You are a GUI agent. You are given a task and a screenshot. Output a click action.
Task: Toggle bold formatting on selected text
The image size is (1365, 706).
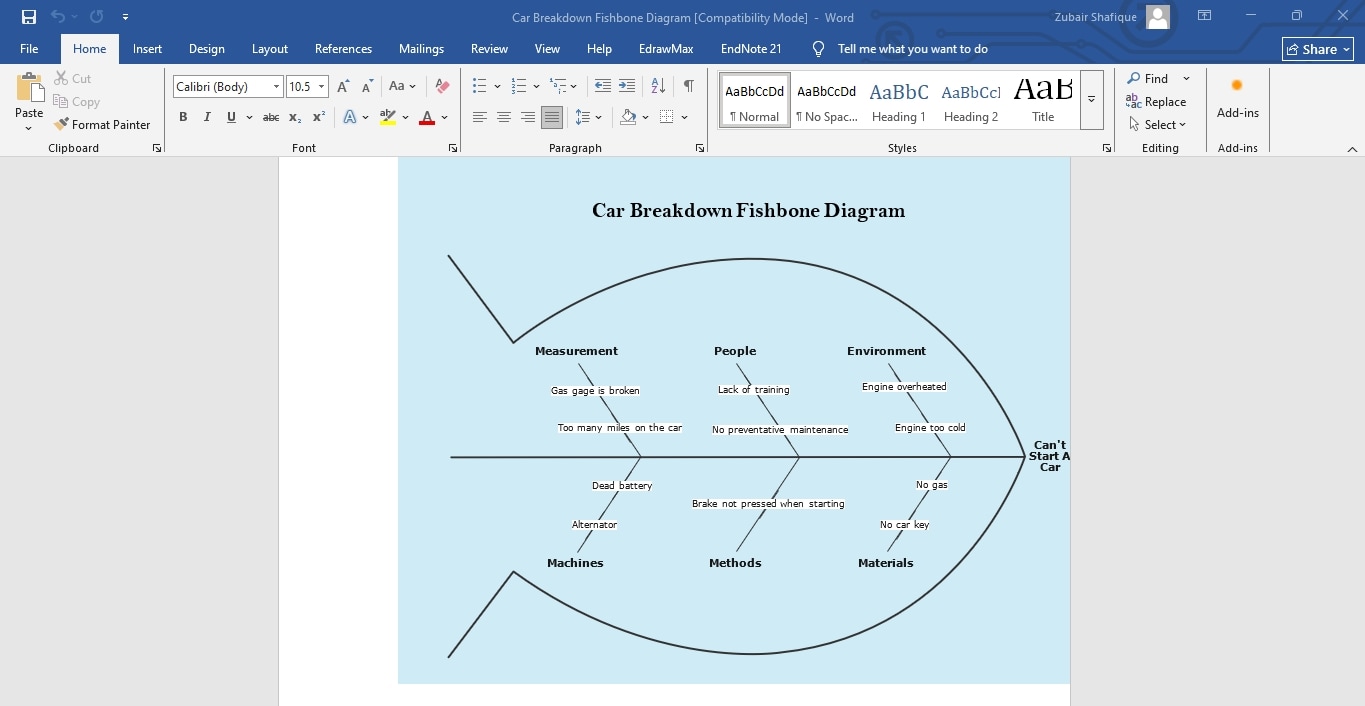coord(183,117)
